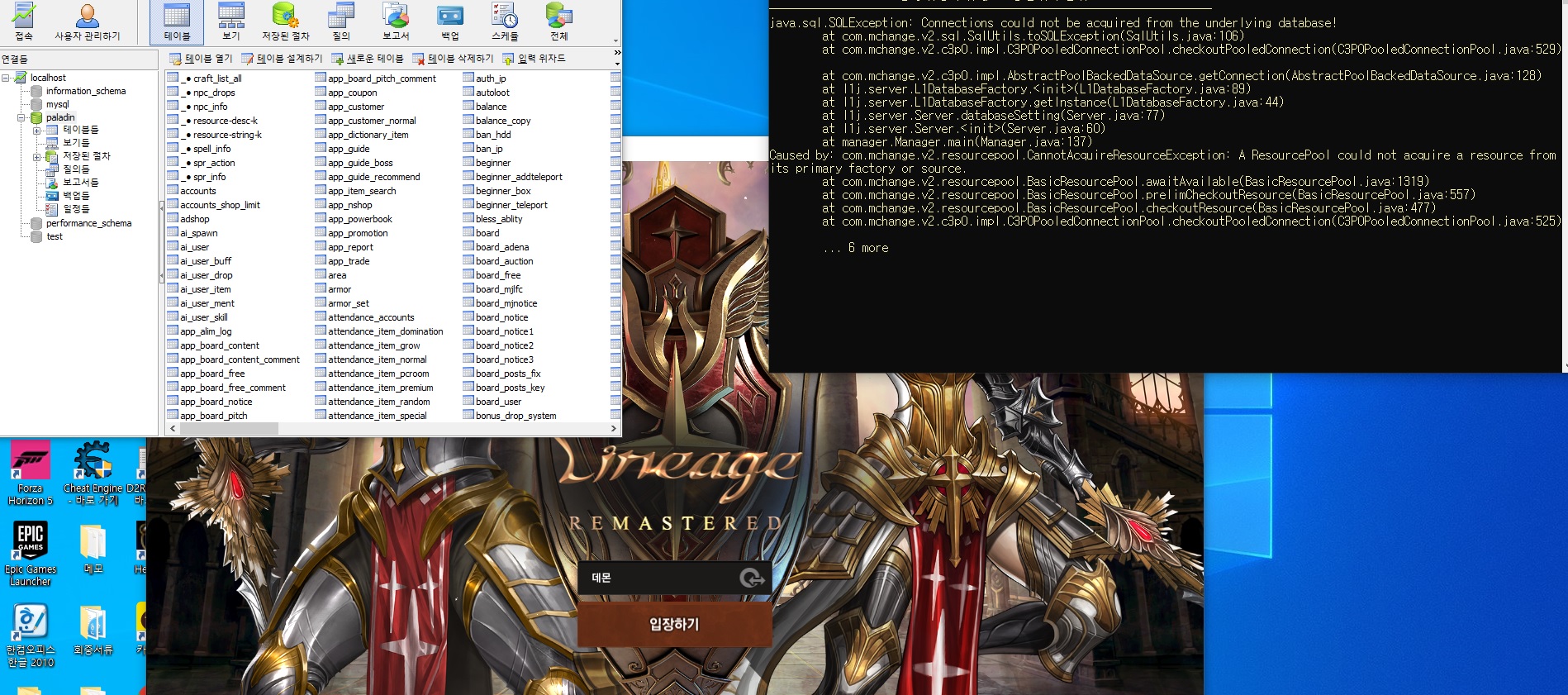Click the table list's left scroll arrow

point(173,428)
